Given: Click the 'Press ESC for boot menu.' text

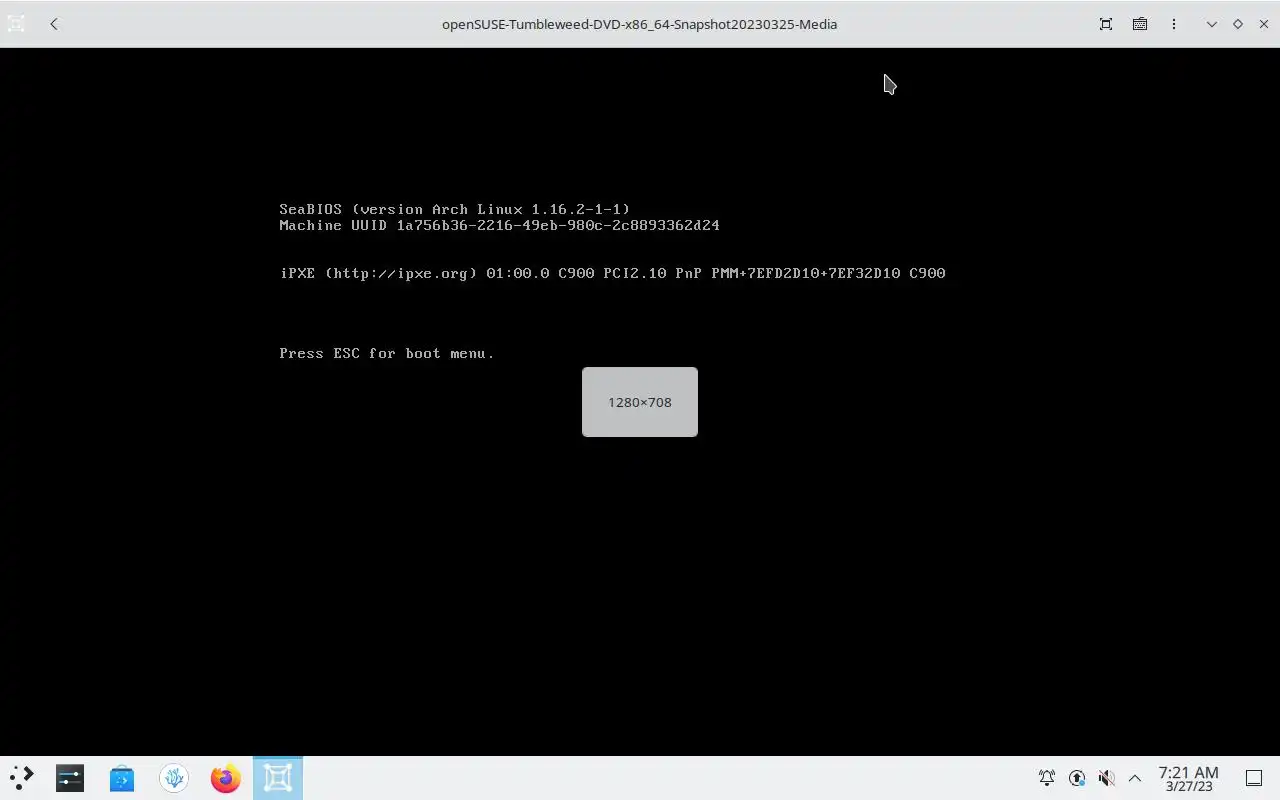Looking at the screenshot, I should [387, 353].
